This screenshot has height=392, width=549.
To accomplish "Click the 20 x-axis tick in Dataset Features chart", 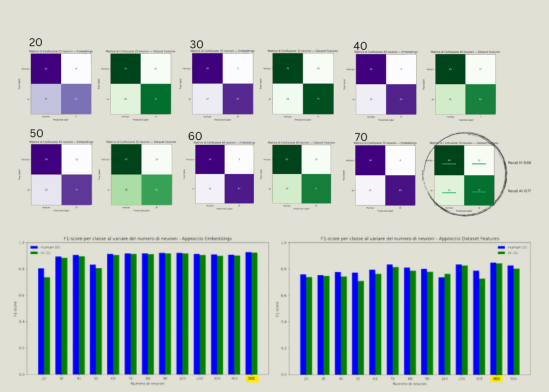I will pos(306,379).
